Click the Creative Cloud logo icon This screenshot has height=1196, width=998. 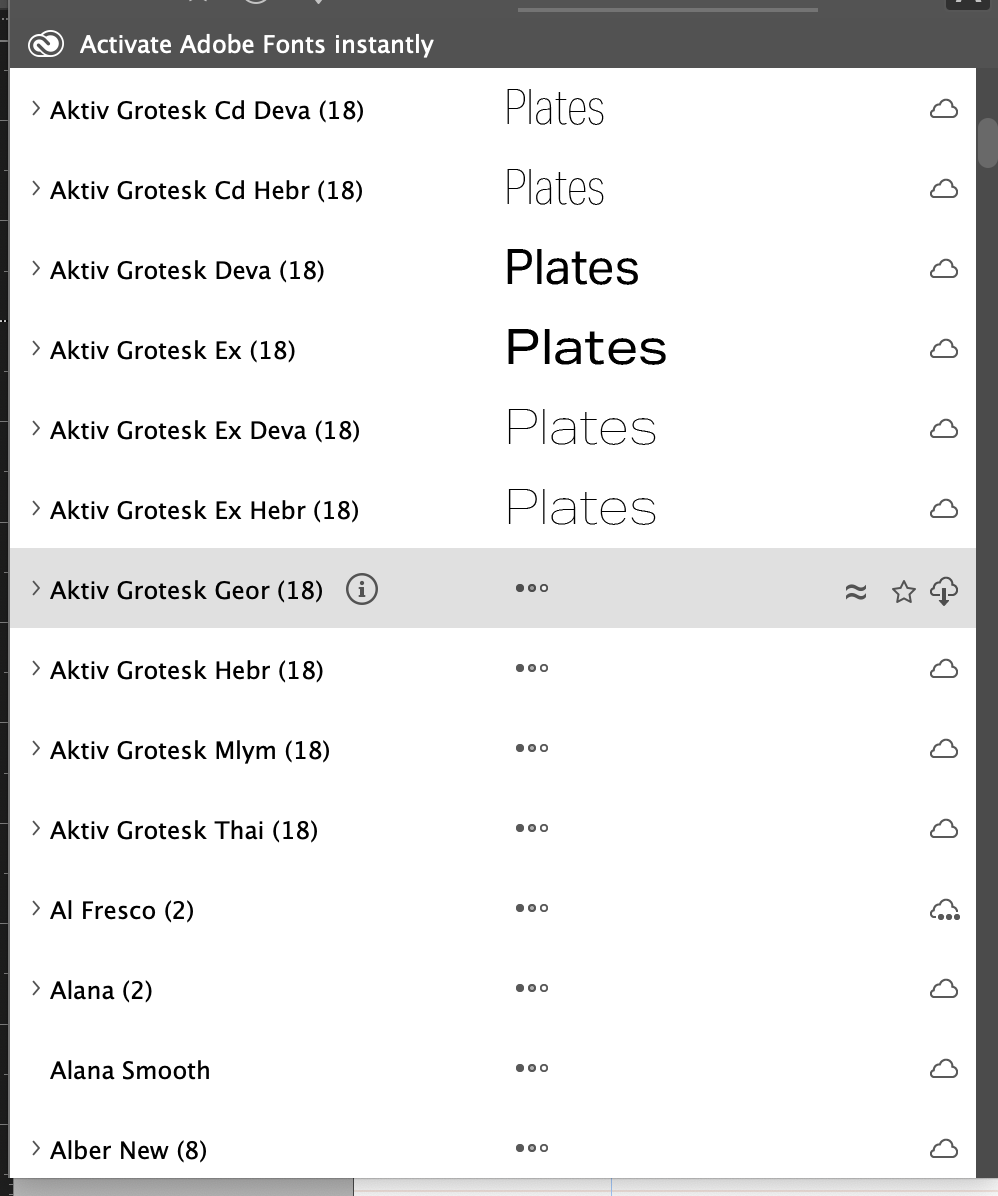point(46,45)
